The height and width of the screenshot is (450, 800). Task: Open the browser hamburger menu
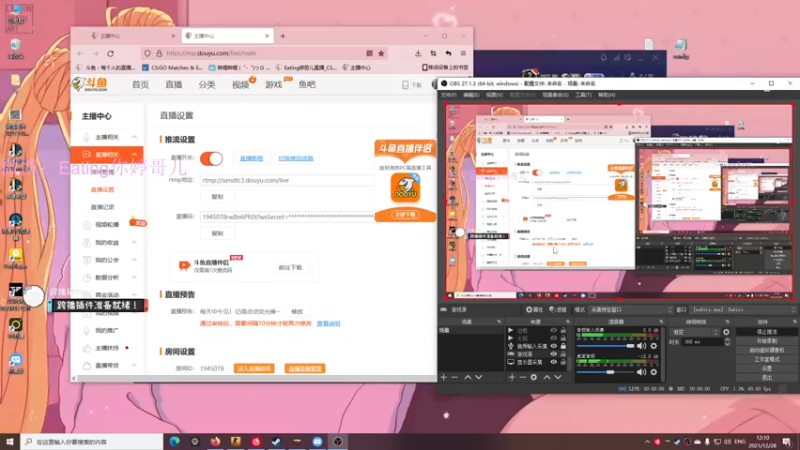pyautogui.click(x=463, y=53)
